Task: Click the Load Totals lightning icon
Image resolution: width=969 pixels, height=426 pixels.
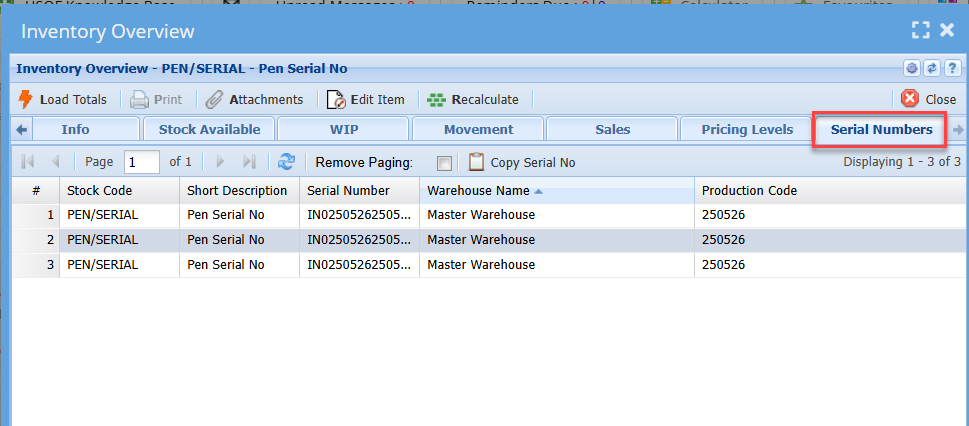Action: [26, 99]
